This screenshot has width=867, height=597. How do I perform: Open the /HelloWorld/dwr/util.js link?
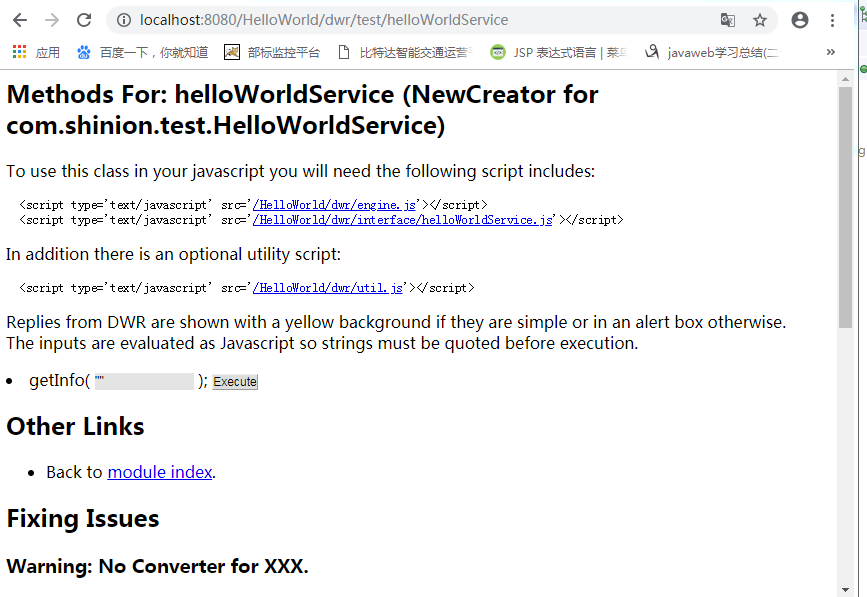[327, 288]
